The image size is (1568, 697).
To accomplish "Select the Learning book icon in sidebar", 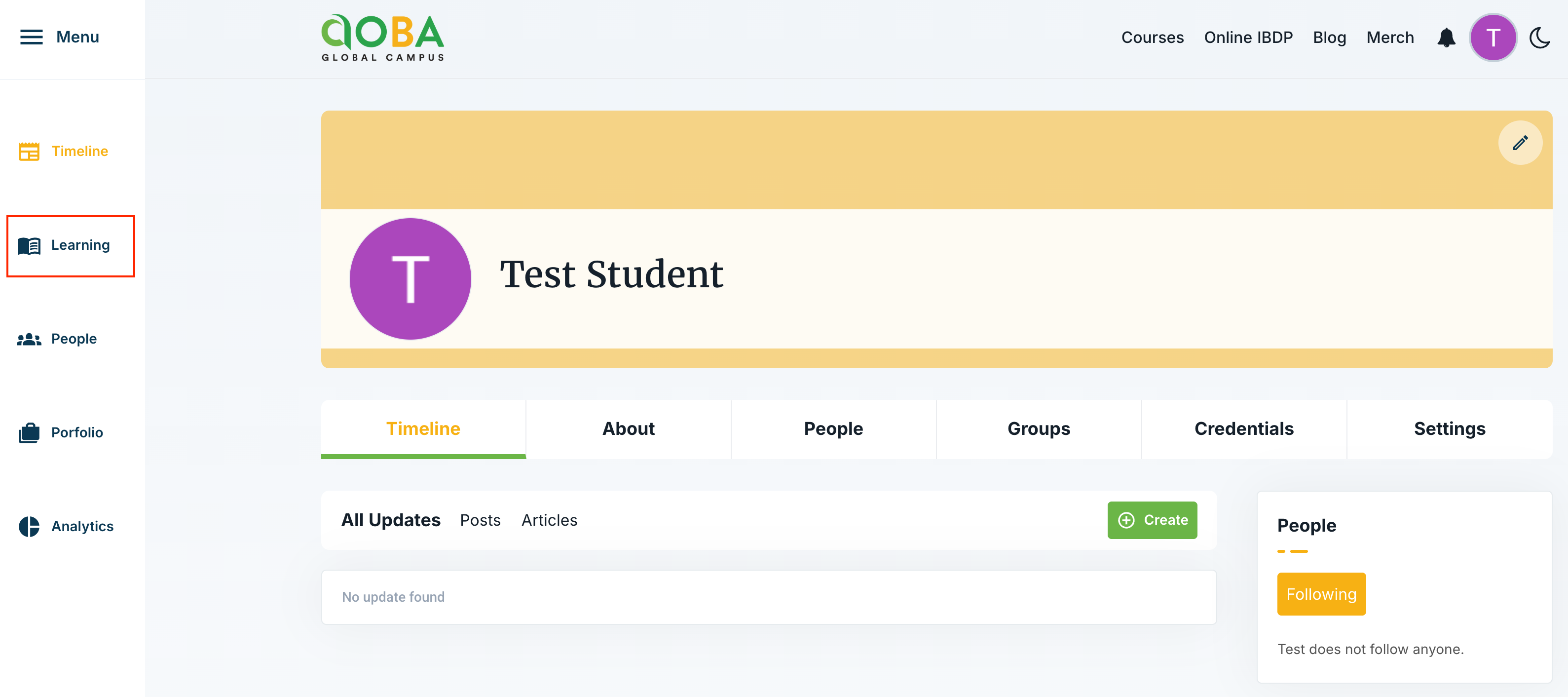I will (29, 245).
